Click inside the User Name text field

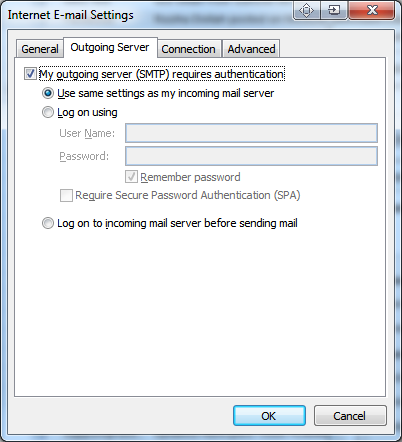(251, 133)
